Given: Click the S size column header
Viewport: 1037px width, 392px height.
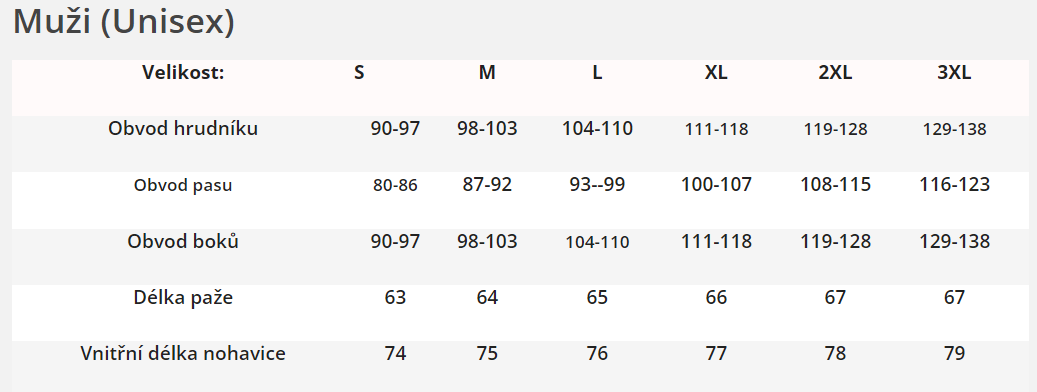Looking at the screenshot, I should (358, 73).
